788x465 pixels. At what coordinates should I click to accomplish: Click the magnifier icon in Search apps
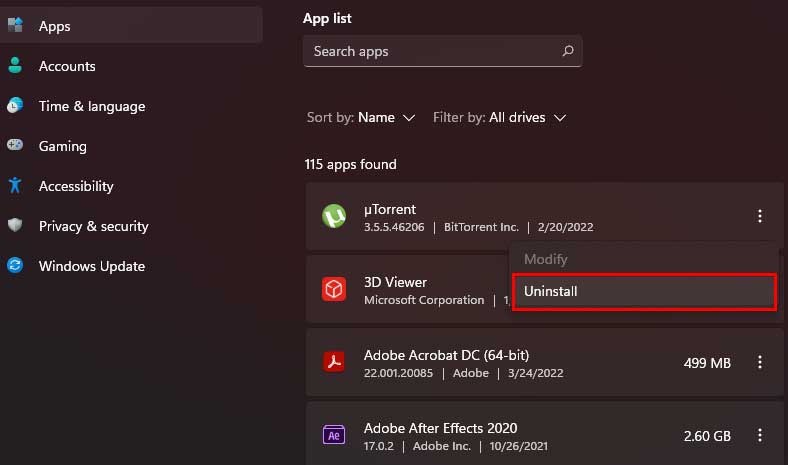(x=568, y=51)
